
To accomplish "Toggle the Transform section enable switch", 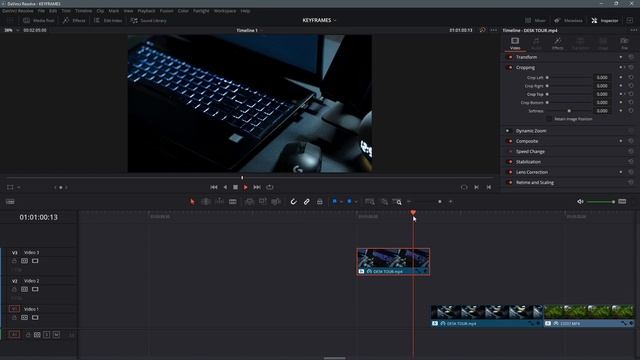I will tap(510, 57).
